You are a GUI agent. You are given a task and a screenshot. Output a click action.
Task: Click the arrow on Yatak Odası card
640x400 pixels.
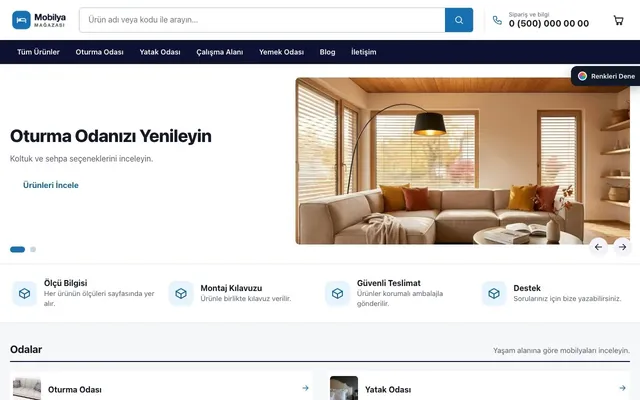[x=622, y=388]
